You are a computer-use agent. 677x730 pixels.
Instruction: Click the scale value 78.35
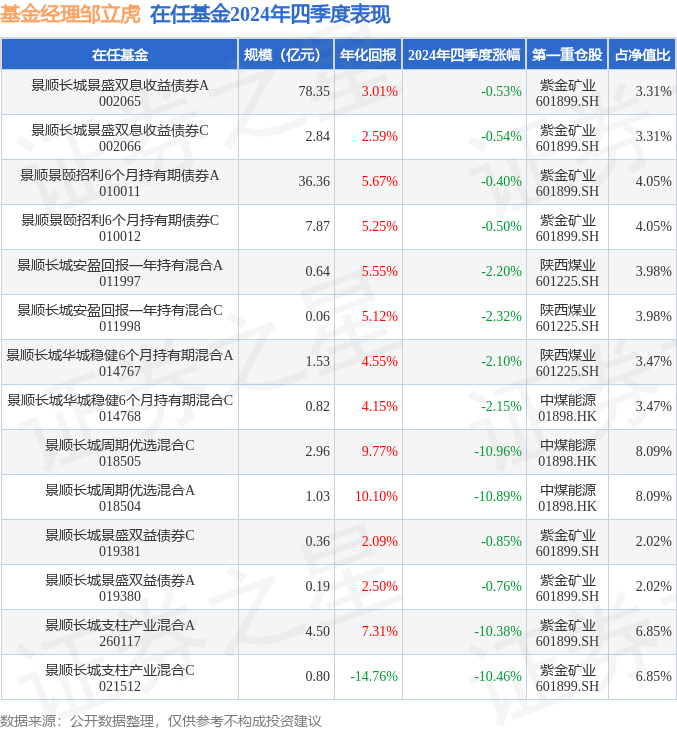(x=314, y=91)
